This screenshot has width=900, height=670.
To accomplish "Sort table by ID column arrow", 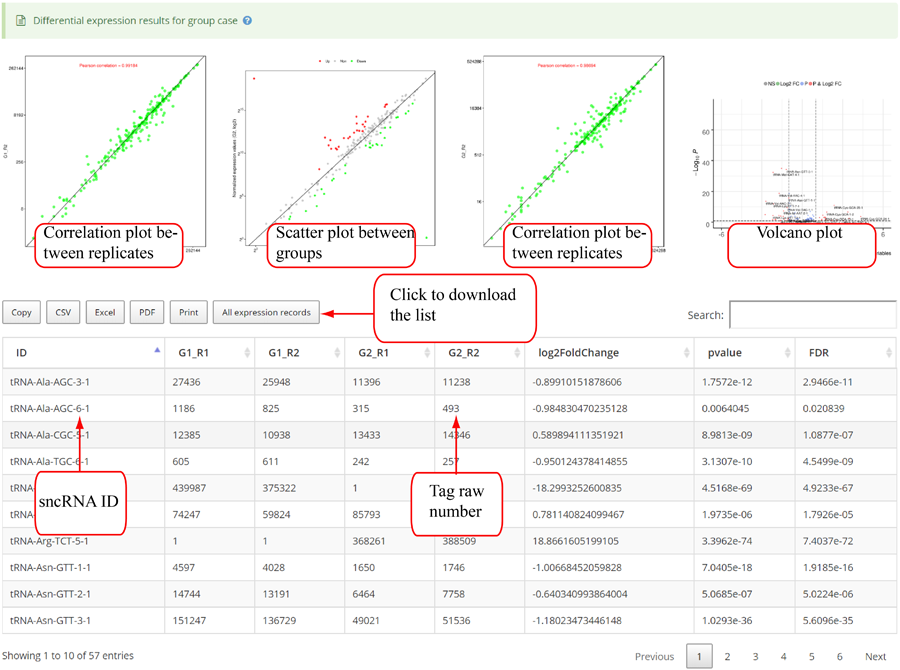I will point(156,351).
